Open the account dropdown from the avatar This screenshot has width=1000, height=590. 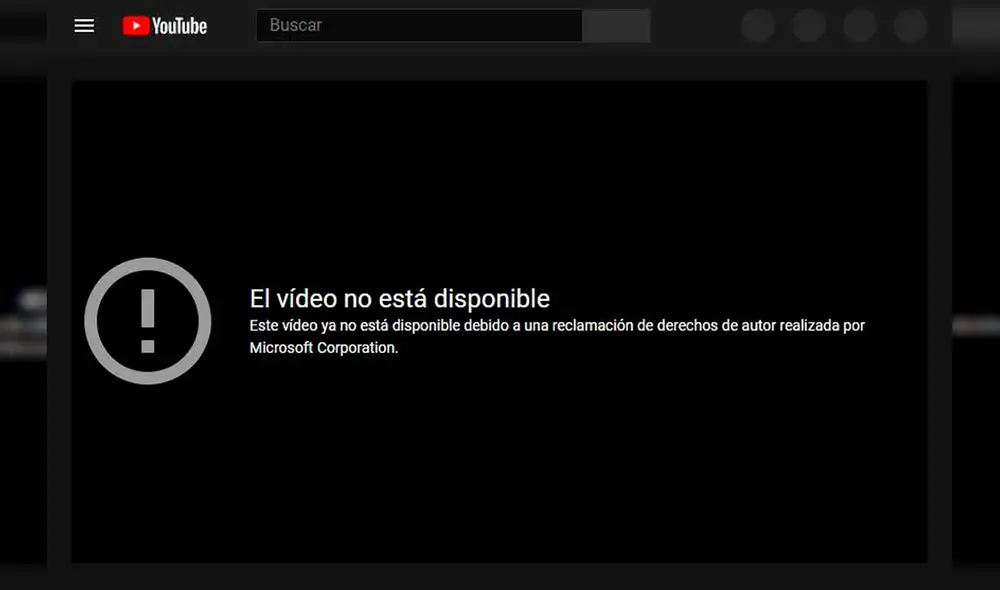(x=911, y=25)
